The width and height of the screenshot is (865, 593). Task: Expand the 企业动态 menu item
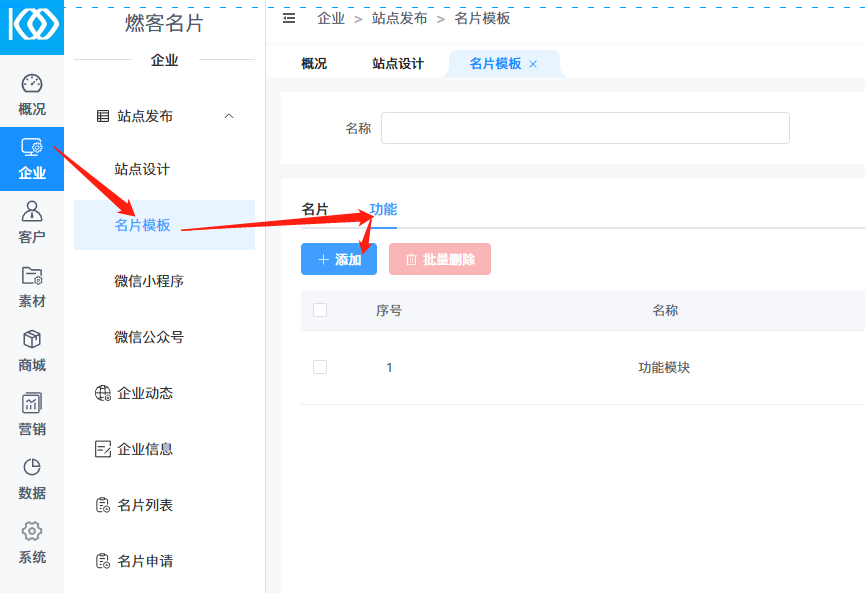(x=144, y=393)
